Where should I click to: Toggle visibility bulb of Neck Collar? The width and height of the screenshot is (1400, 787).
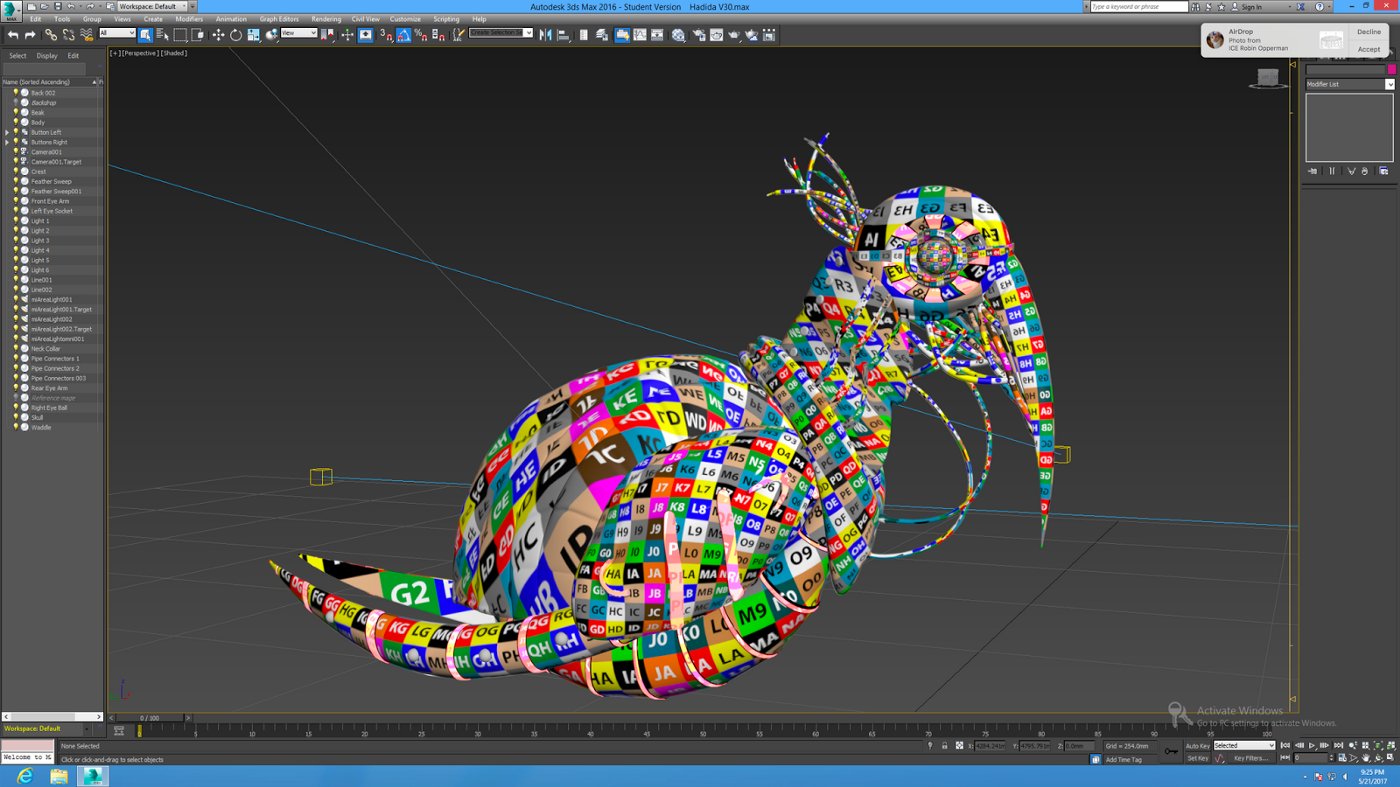[x=17, y=349]
